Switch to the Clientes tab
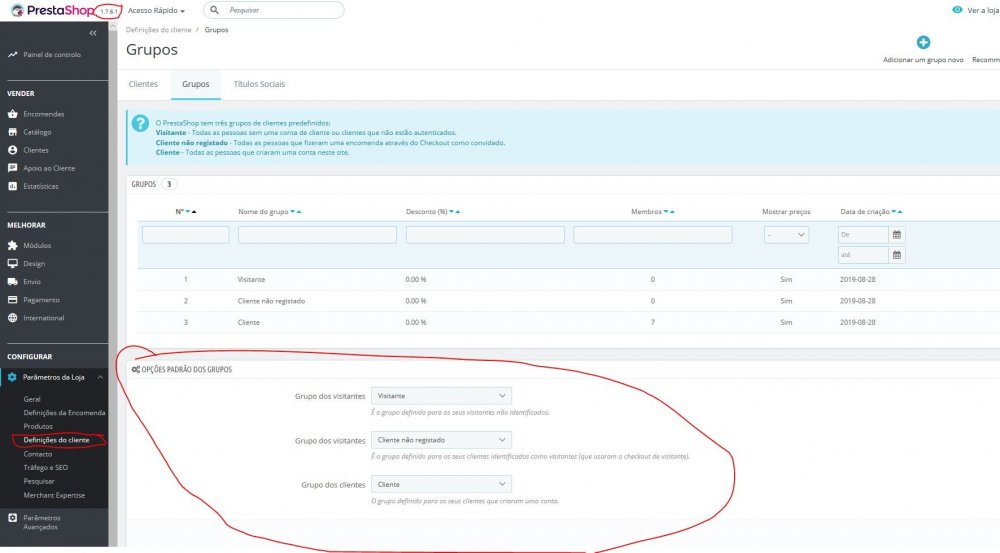 click(143, 84)
